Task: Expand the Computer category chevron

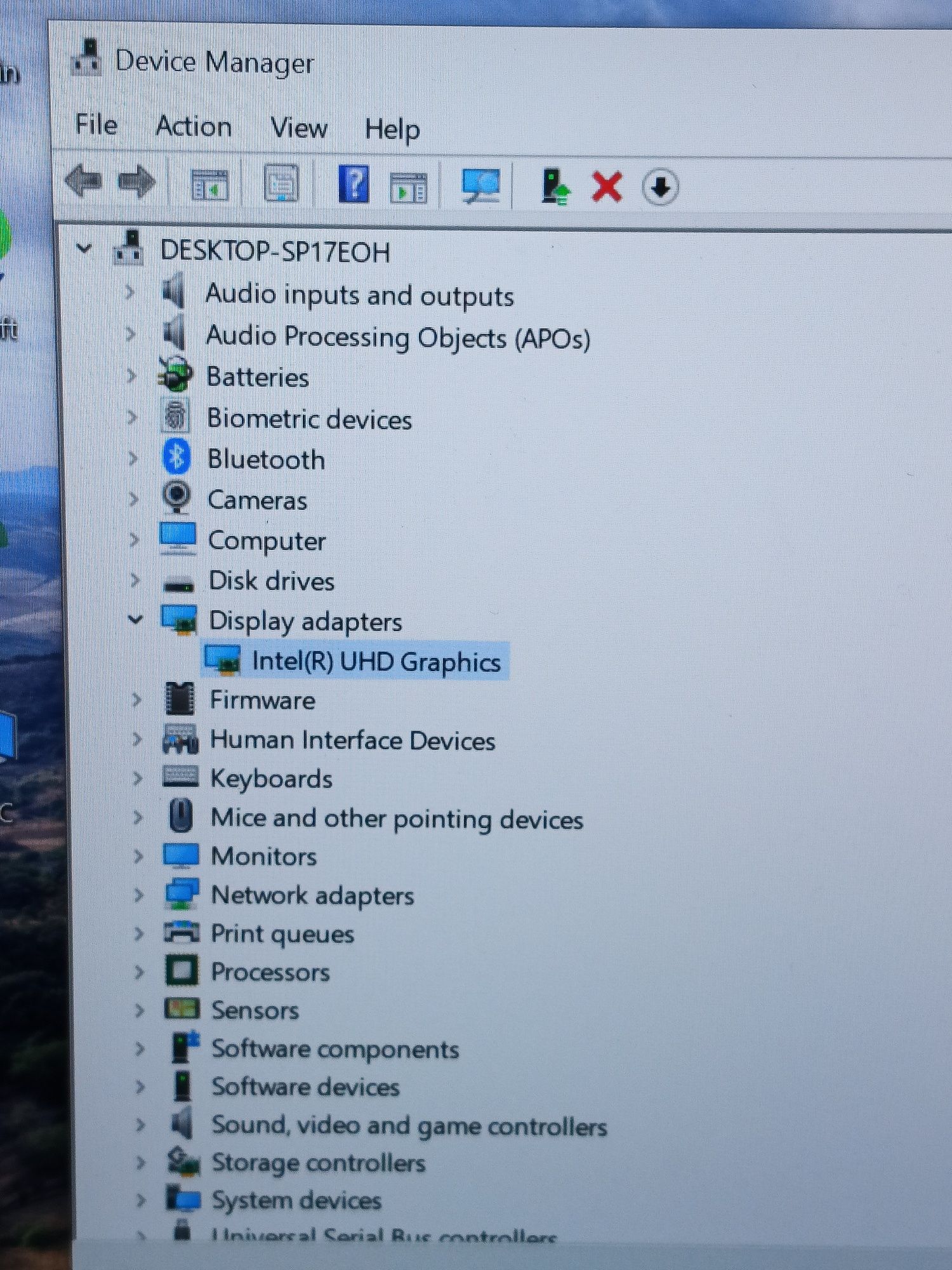Action: click(x=133, y=539)
